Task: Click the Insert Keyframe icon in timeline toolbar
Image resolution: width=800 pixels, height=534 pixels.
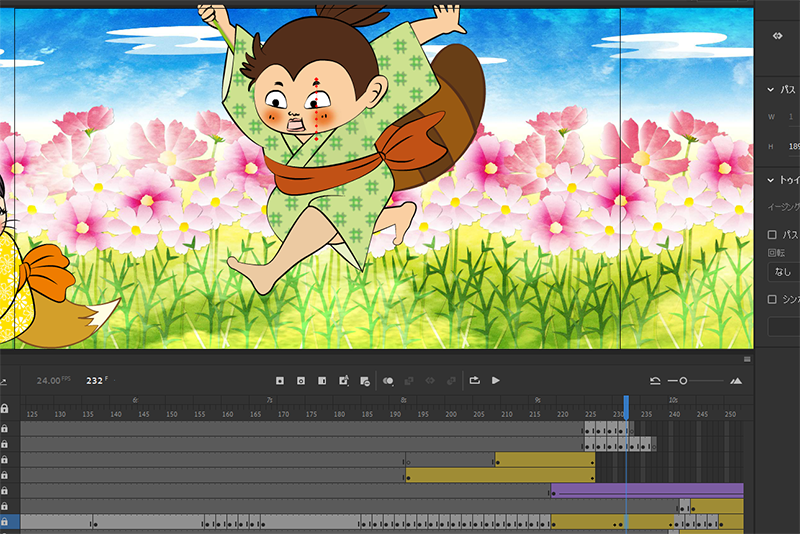Action: click(x=280, y=381)
